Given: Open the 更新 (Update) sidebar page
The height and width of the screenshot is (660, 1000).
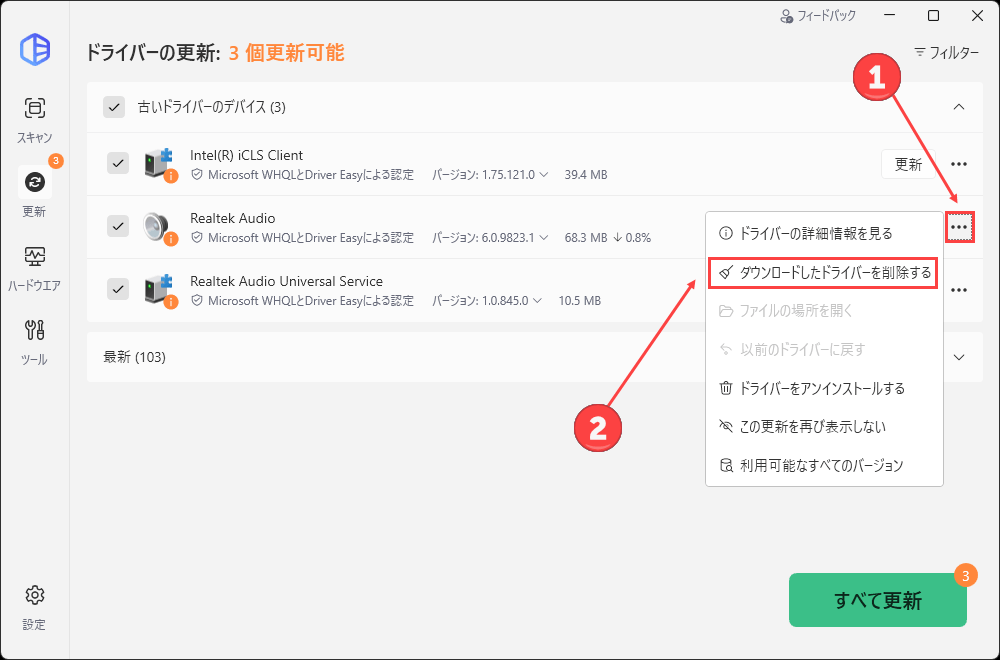Looking at the screenshot, I should point(34,193).
